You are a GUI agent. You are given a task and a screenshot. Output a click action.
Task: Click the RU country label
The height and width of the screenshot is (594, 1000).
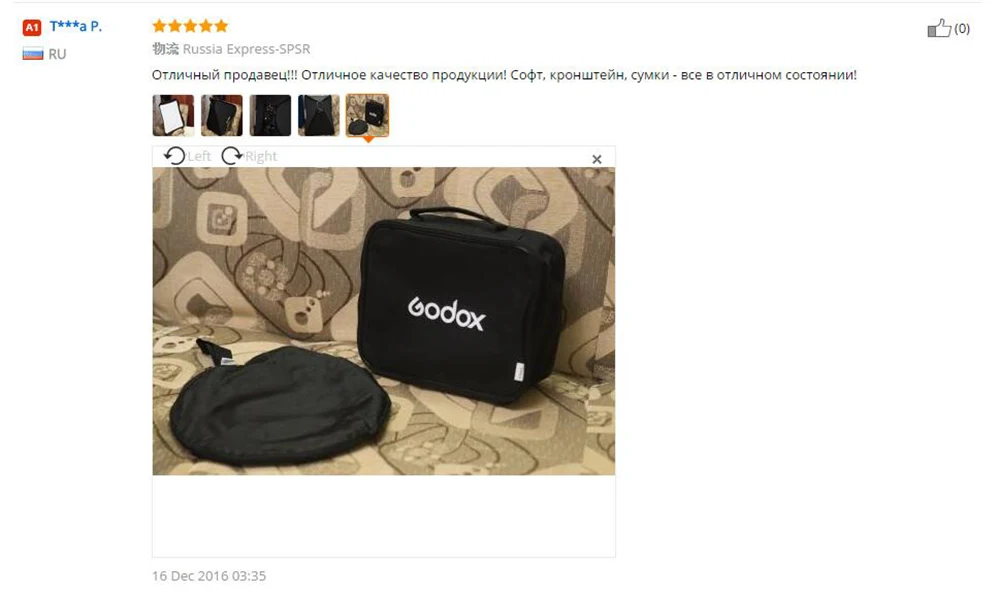click(x=57, y=54)
